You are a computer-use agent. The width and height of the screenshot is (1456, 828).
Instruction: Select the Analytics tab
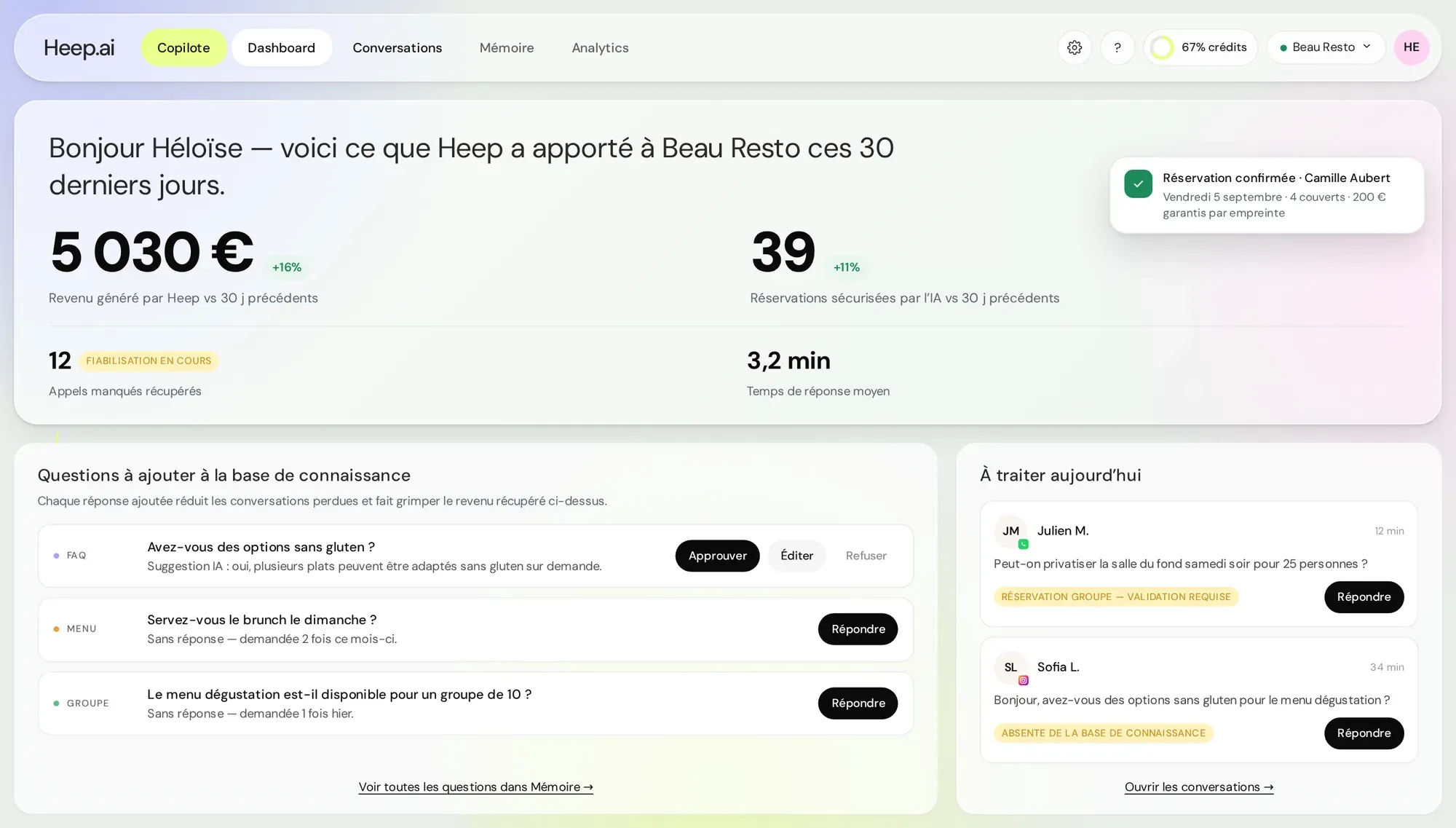pos(600,47)
